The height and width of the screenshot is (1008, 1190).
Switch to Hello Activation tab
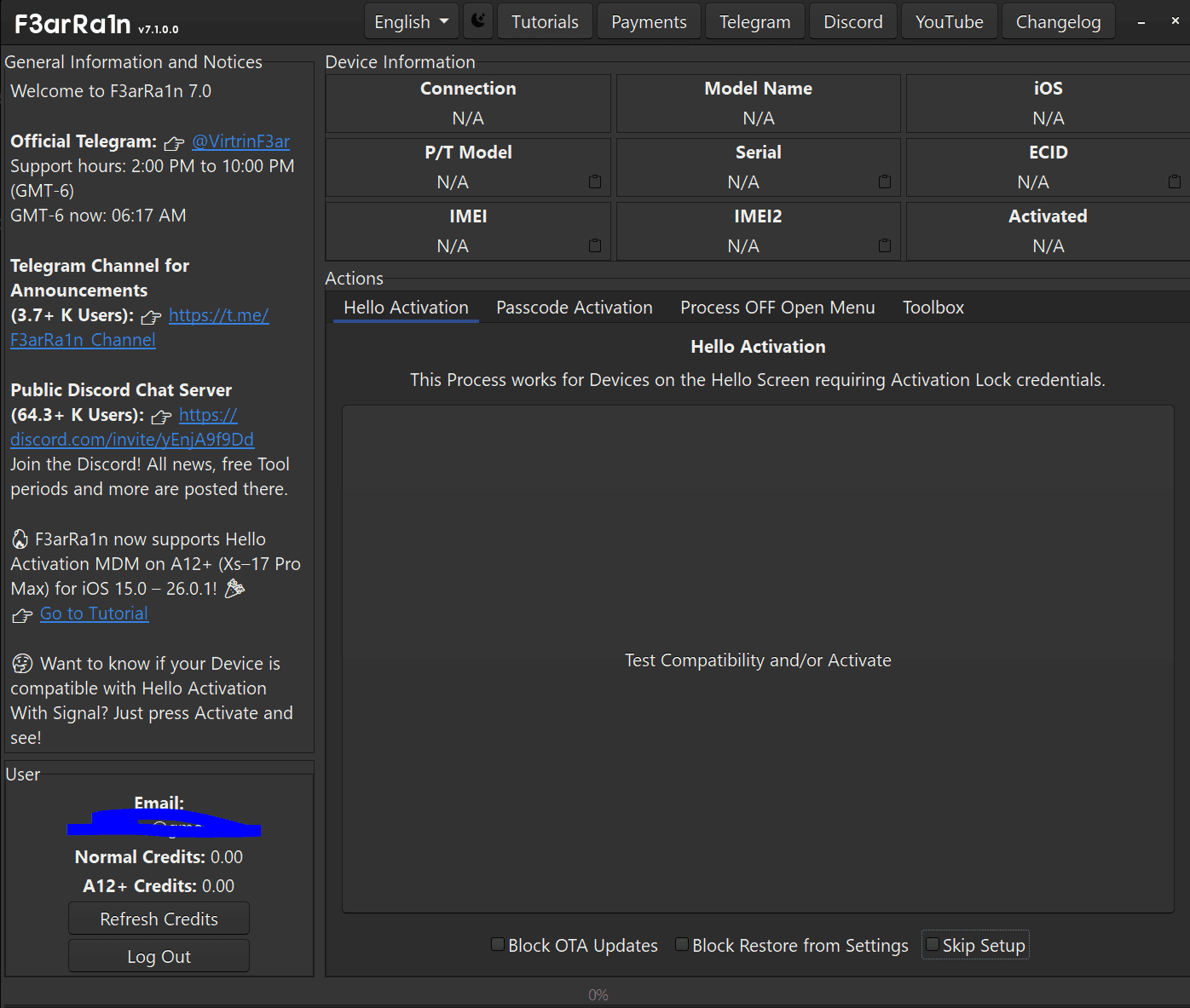[x=406, y=308]
